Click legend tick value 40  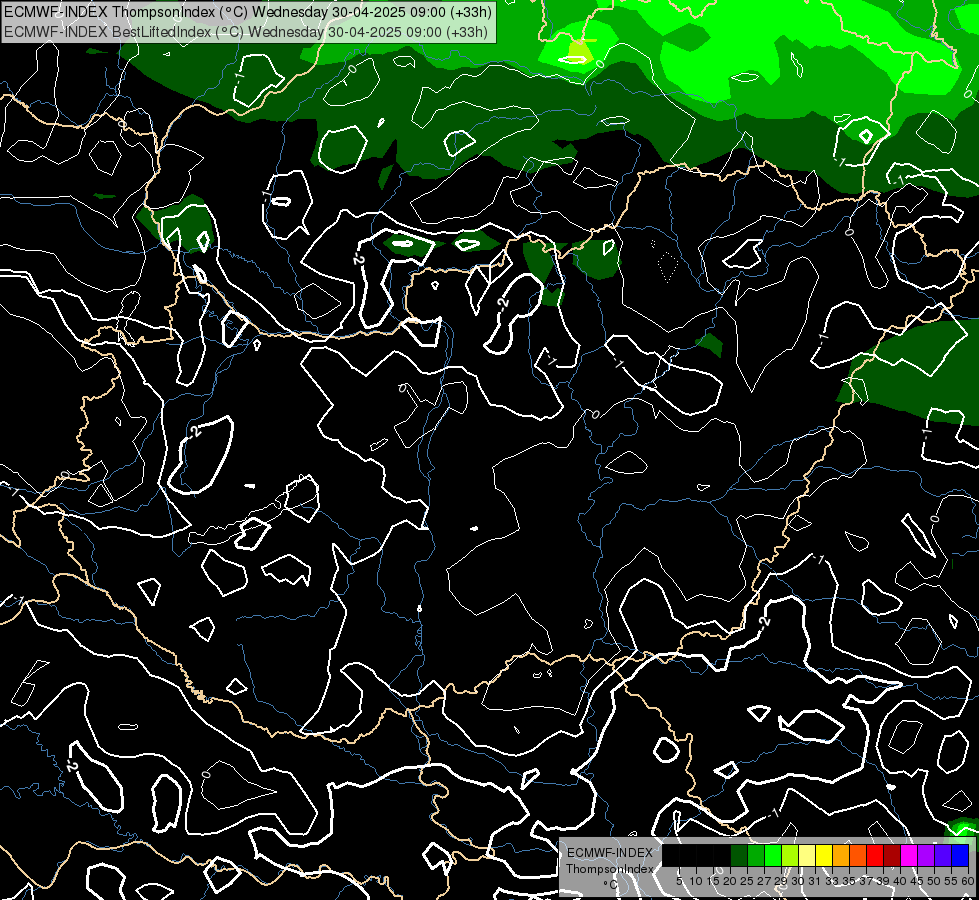click(900, 881)
